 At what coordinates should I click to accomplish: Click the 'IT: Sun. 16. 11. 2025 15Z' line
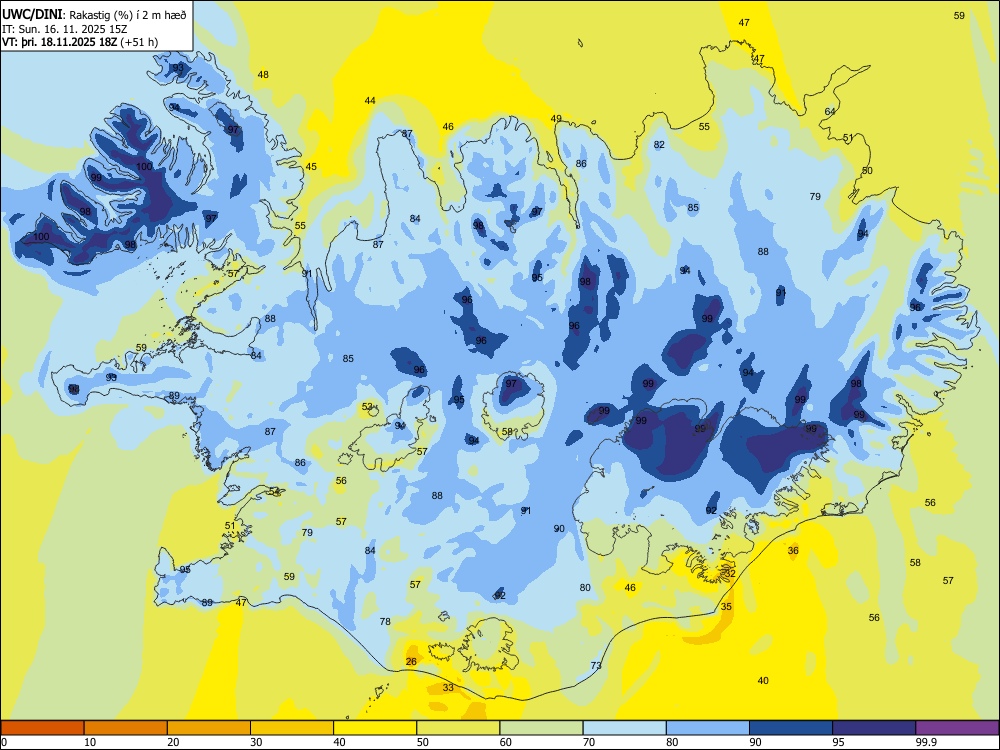click(64, 29)
